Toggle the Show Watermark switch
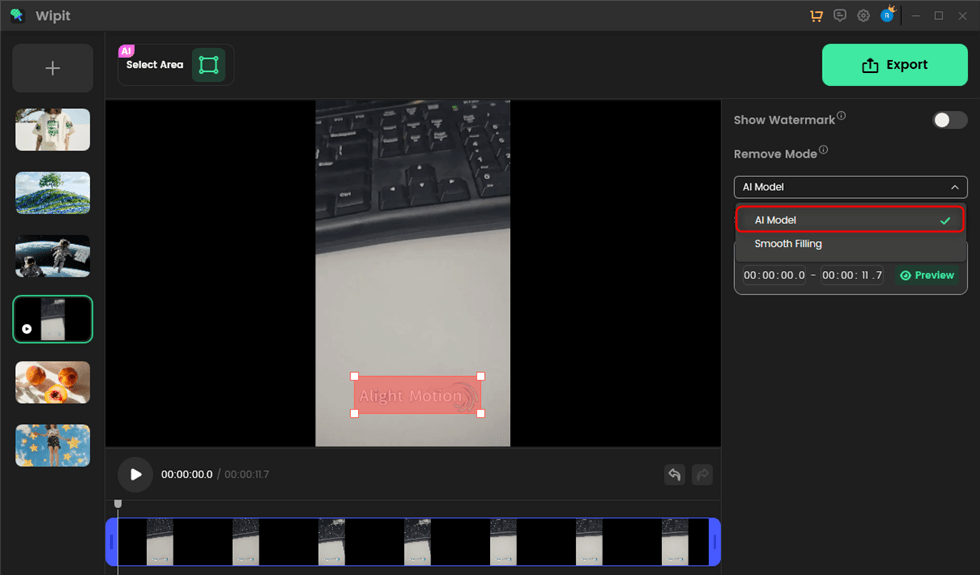The height and width of the screenshot is (575, 980). [x=949, y=120]
